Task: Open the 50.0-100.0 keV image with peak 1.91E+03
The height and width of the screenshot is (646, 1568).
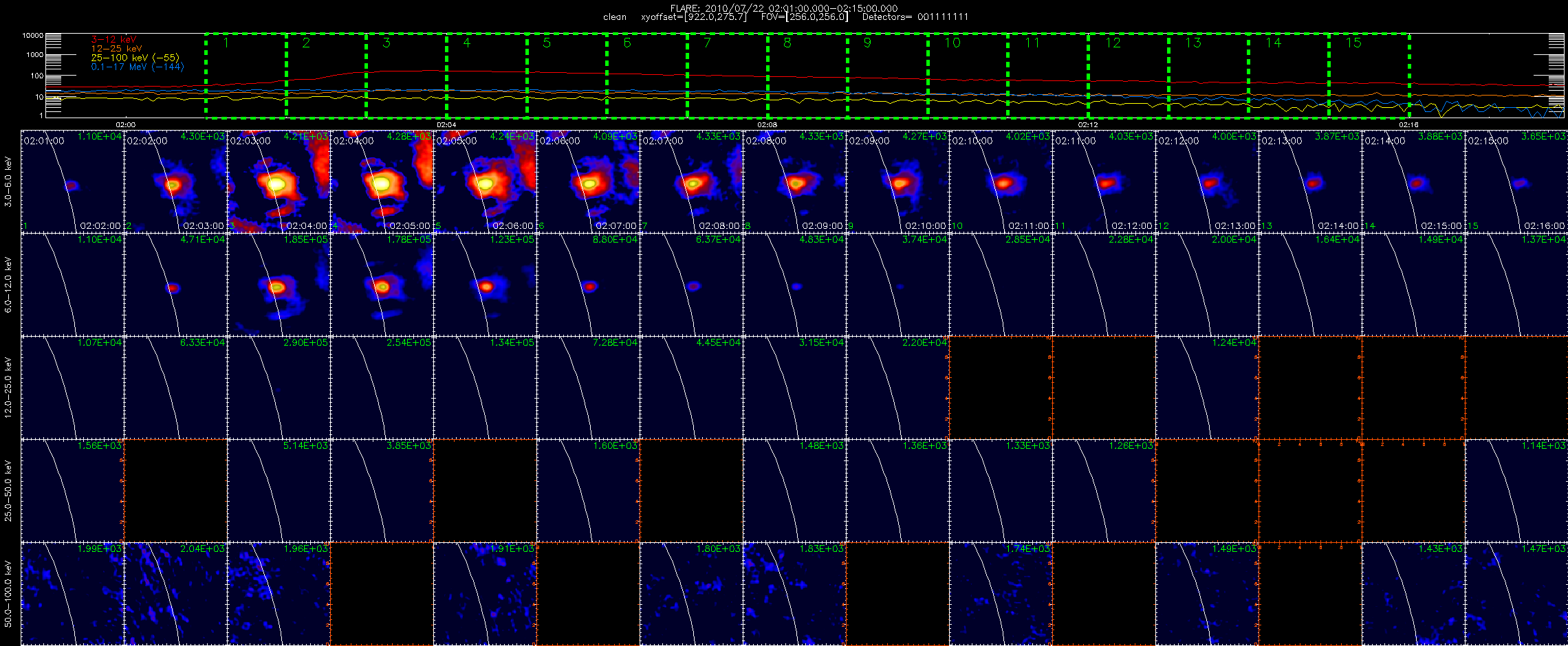Action: 485,594
